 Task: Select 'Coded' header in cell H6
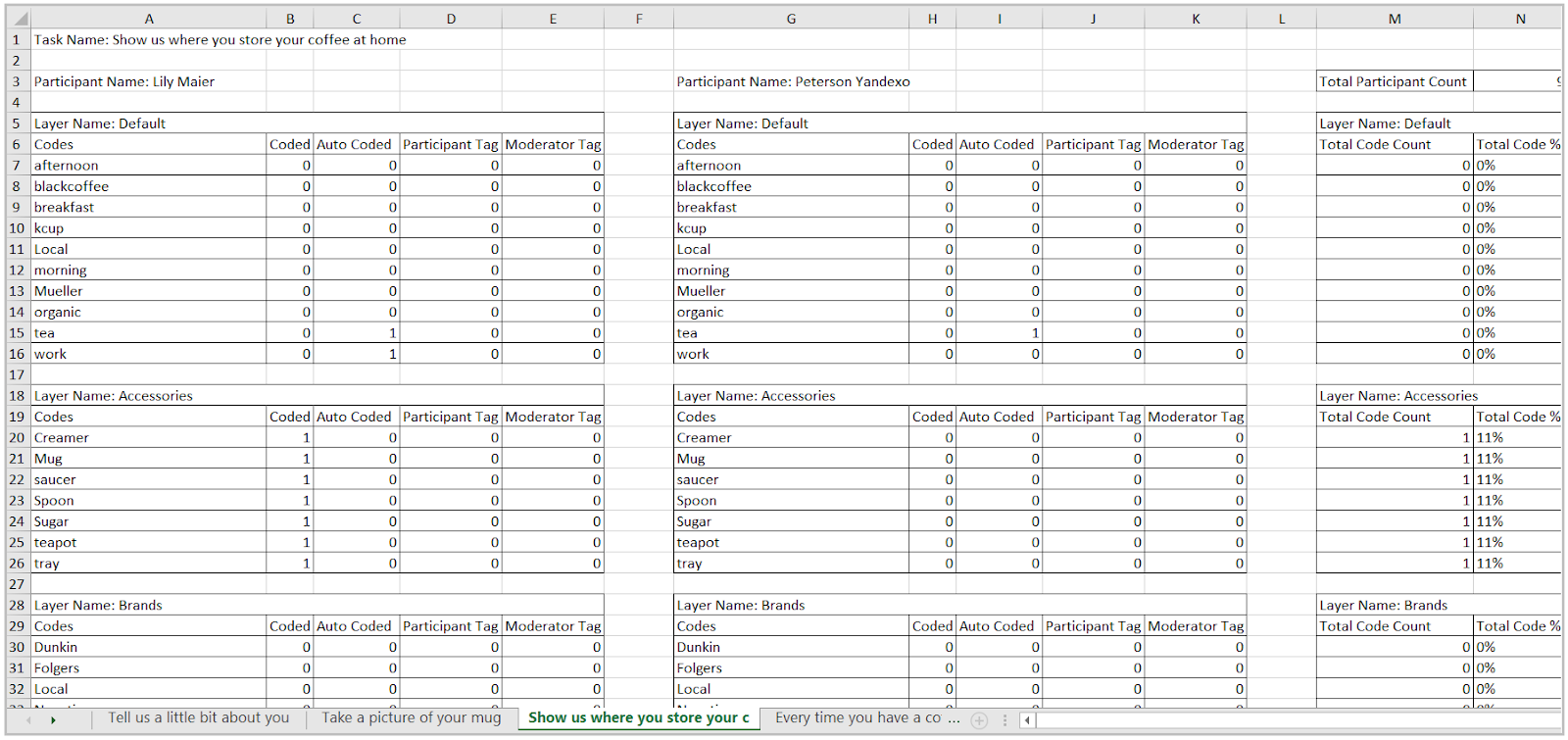pyautogui.click(x=932, y=144)
